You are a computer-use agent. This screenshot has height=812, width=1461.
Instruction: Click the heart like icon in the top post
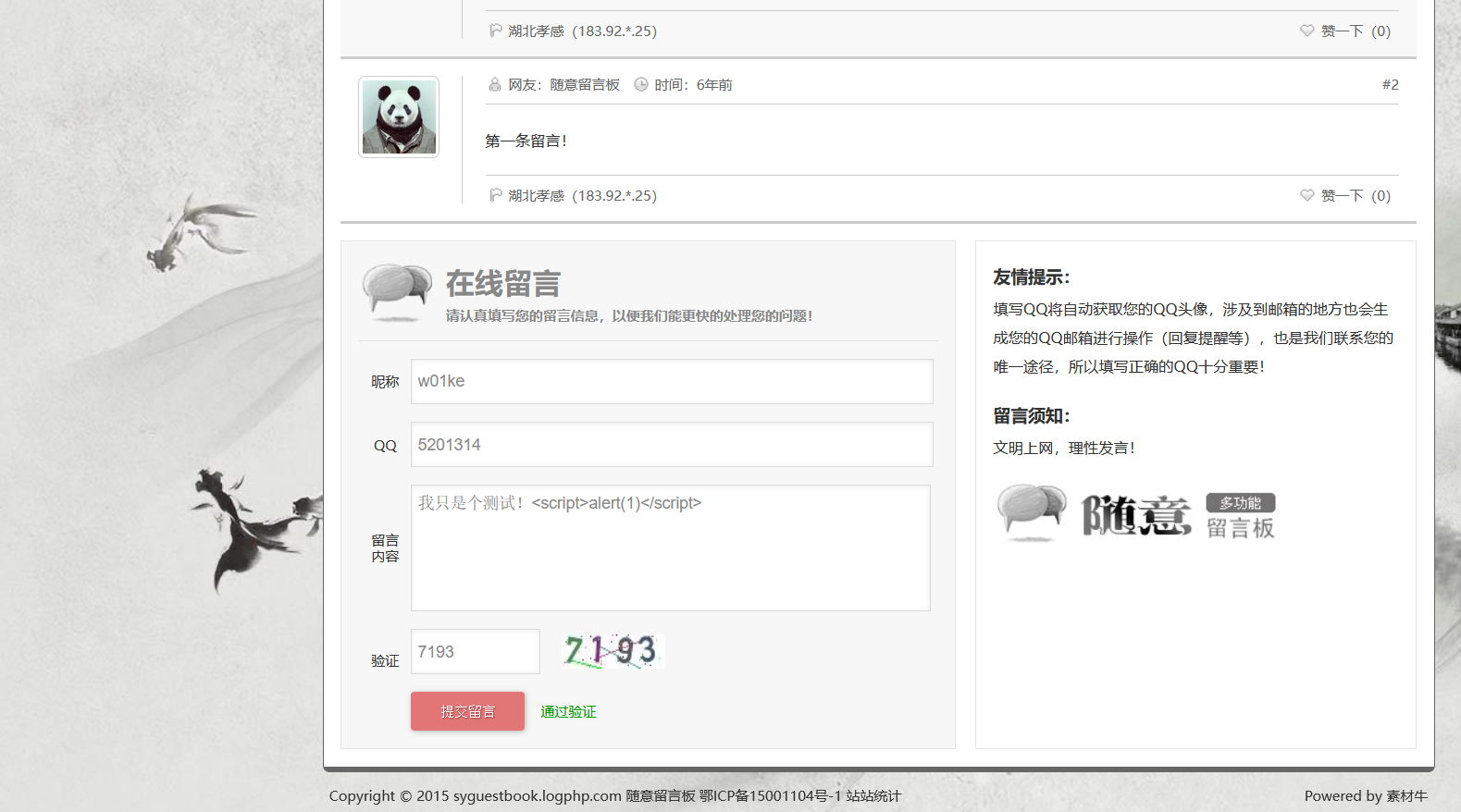tap(1307, 31)
